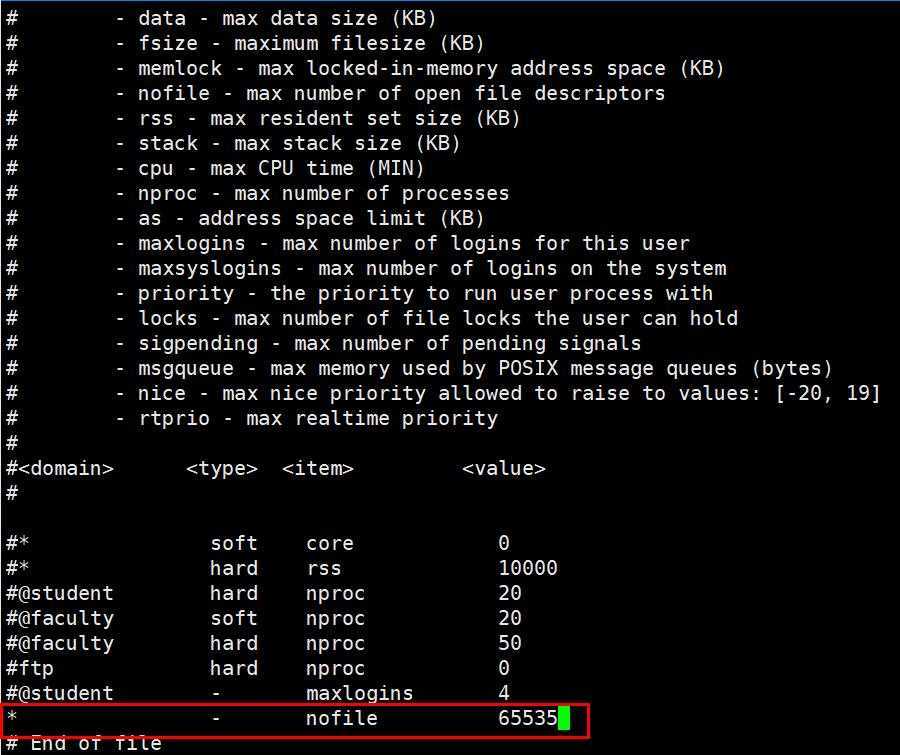Click the '<item>' column header
Image resolution: width=900 pixels, height=755 pixels.
pos(317,469)
